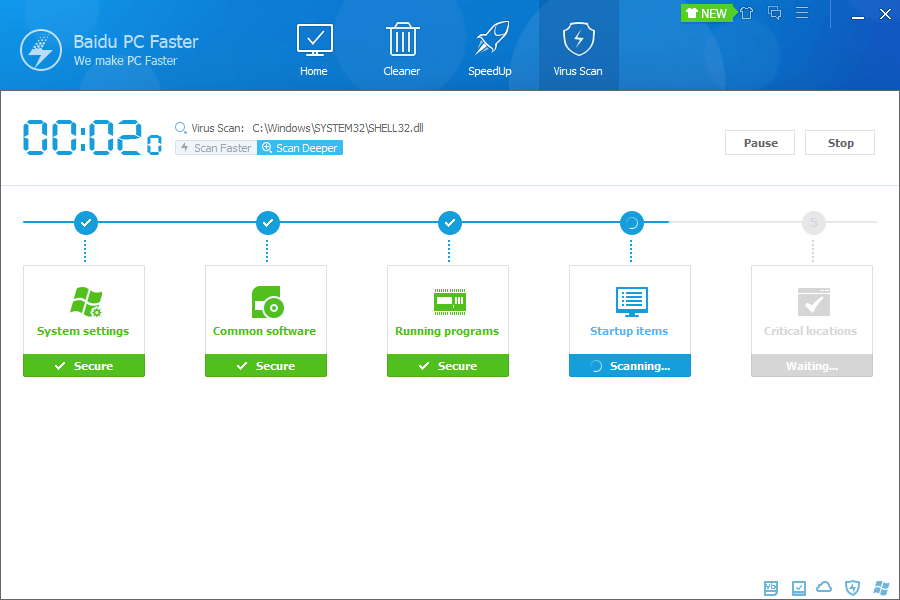The image size is (900, 600).
Task: Click the System settings step checkmark
Action: click(86, 223)
